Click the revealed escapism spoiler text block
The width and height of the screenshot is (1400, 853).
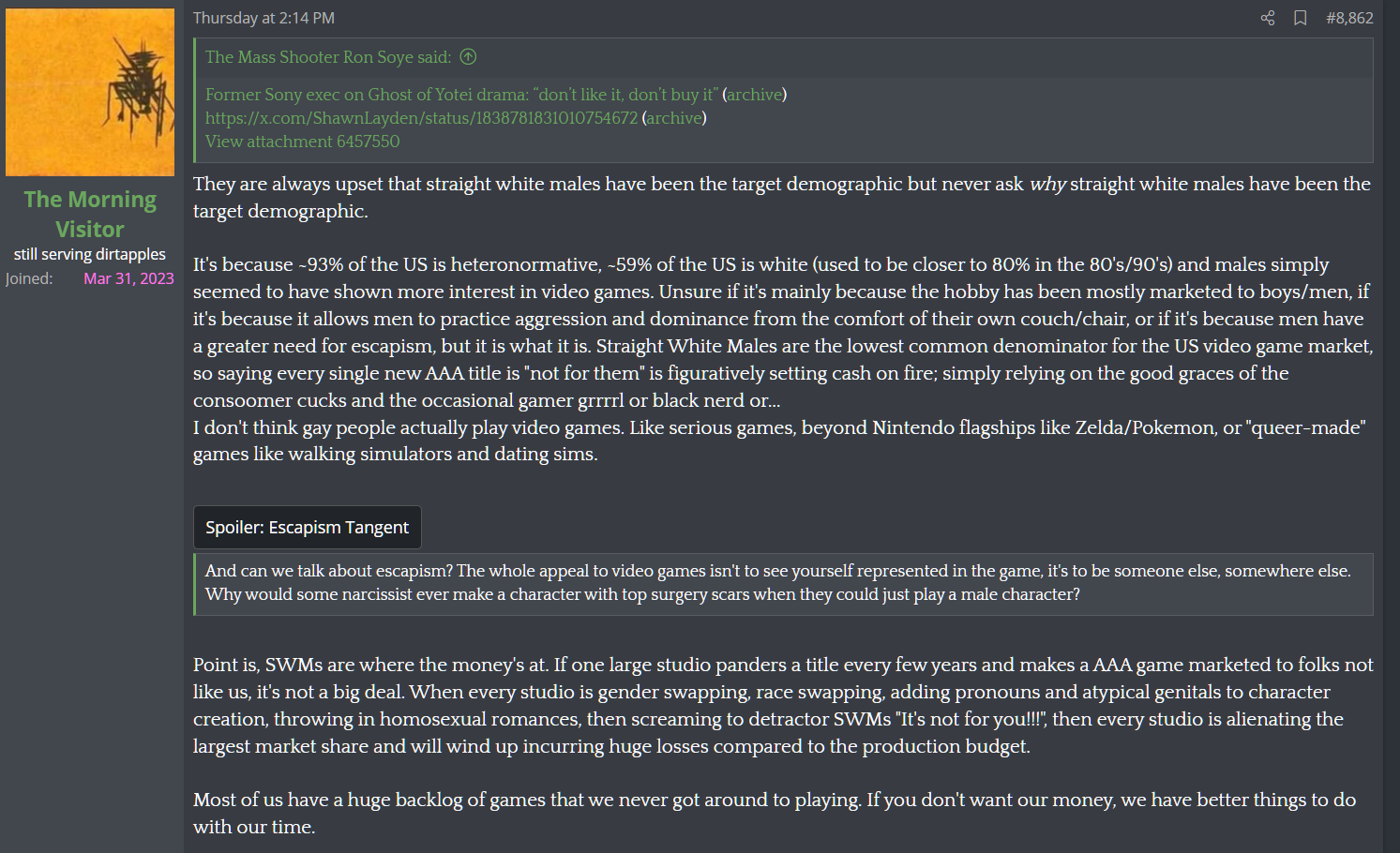[x=784, y=583]
